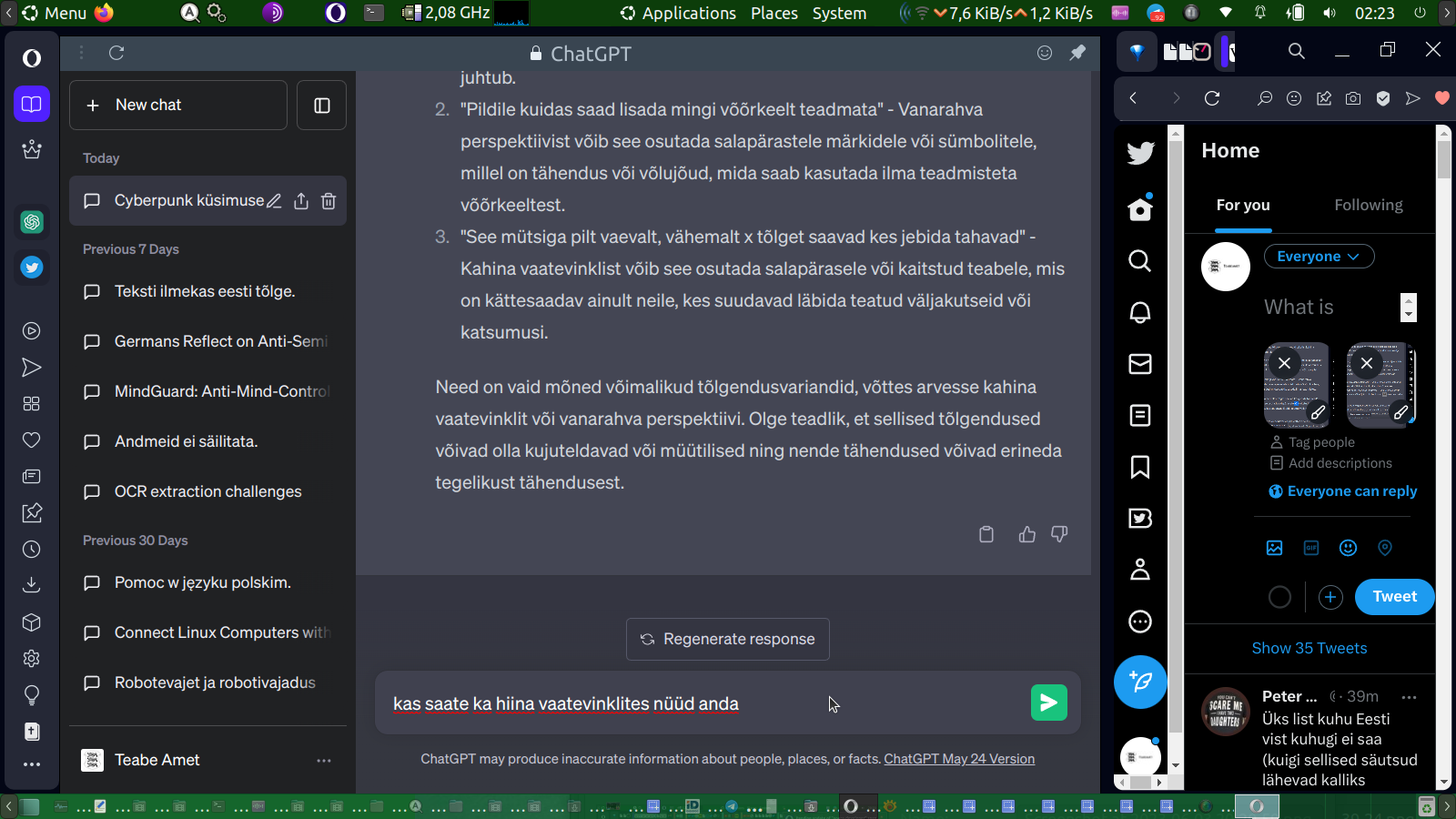The image size is (1456, 819).
Task: Click the floating compose tweet button
Action: click(1140, 682)
